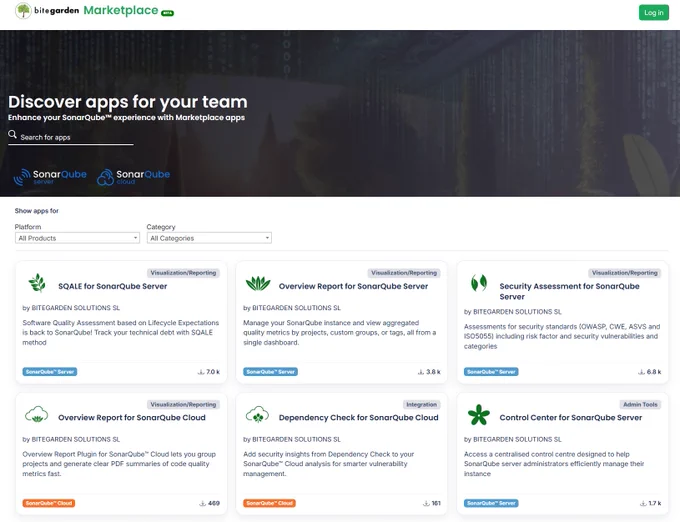Open Dependency Check for SonarQube Cloud
This screenshot has width=680, height=522.
(359, 418)
